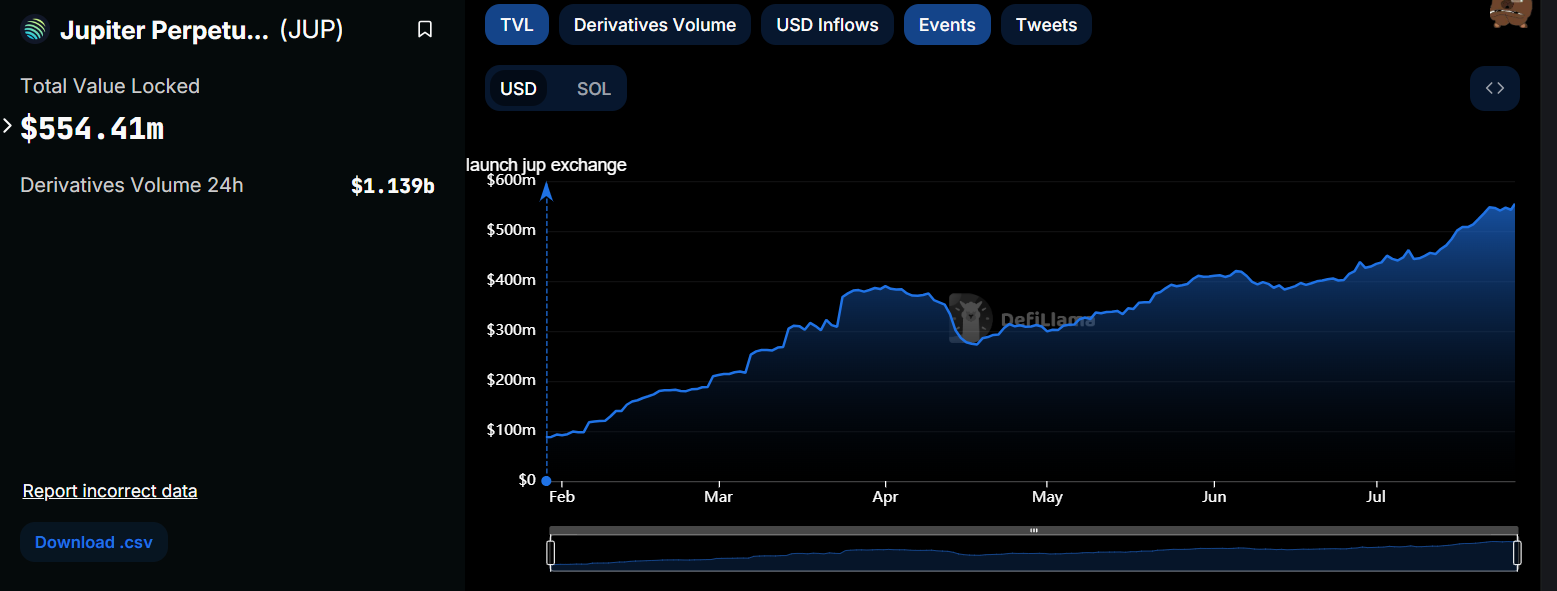
Task: Click the left handle of range slider
Action: [x=550, y=552]
